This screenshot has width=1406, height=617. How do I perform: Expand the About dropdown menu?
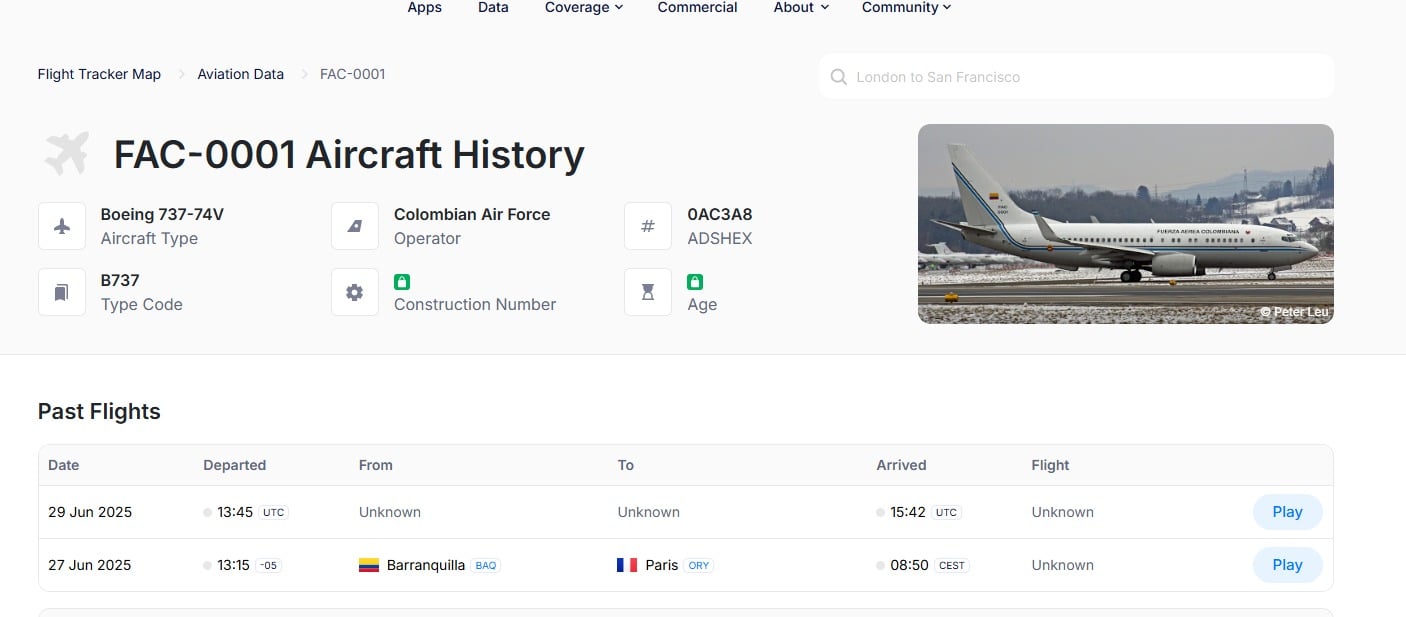pyautogui.click(x=801, y=8)
